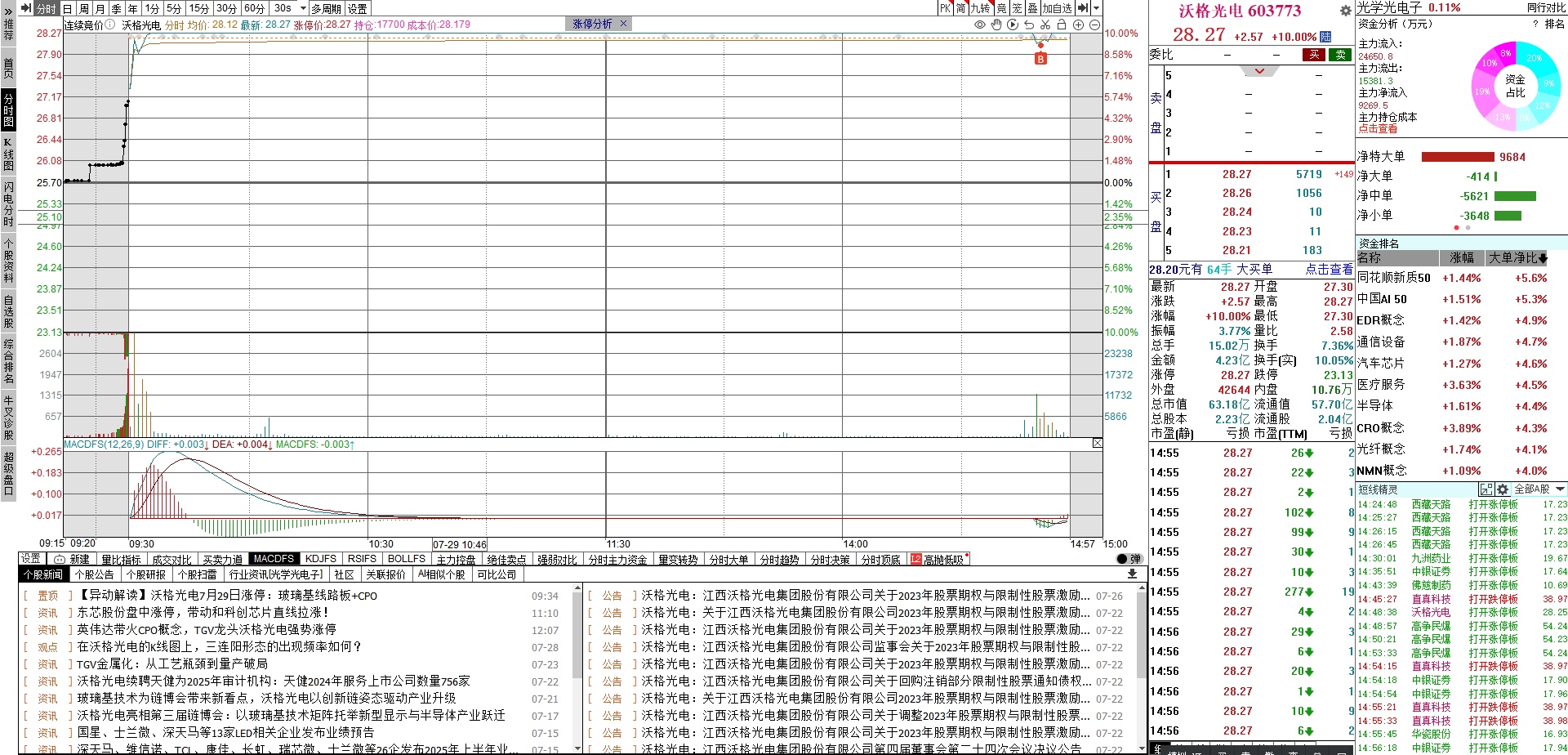Sort by 大单净比 column arrow
1568x755 pixels.
tap(1543, 259)
